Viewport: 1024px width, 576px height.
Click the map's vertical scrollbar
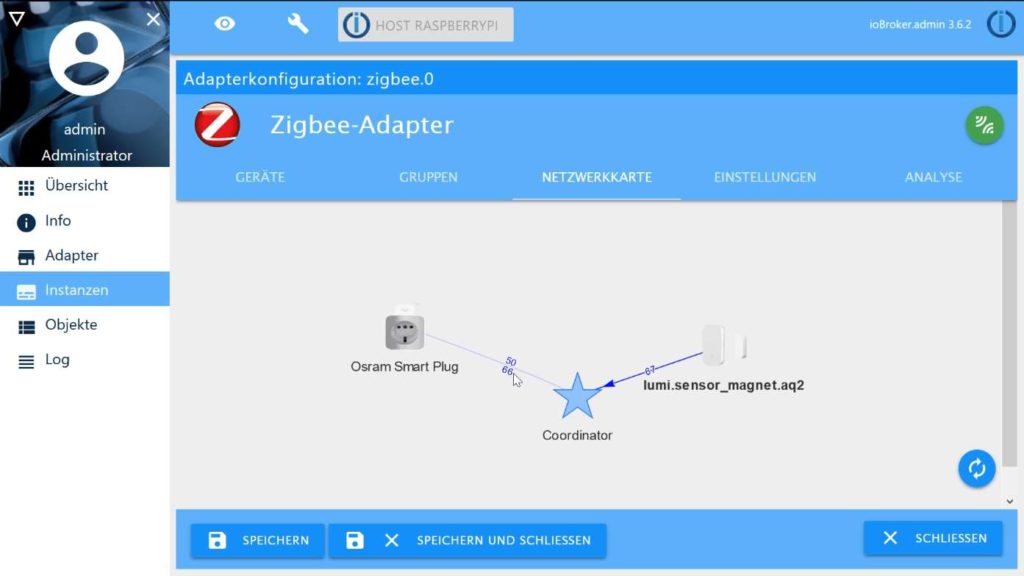click(x=1009, y=333)
